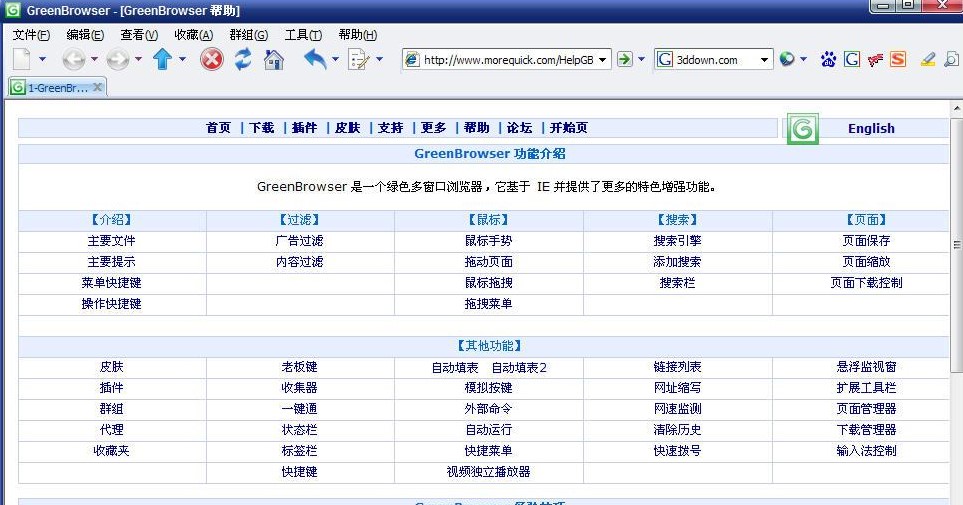Click the scrollbar up arrow
Image resolution: width=963 pixels, height=505 pixels.
click(x=956, y=108)
